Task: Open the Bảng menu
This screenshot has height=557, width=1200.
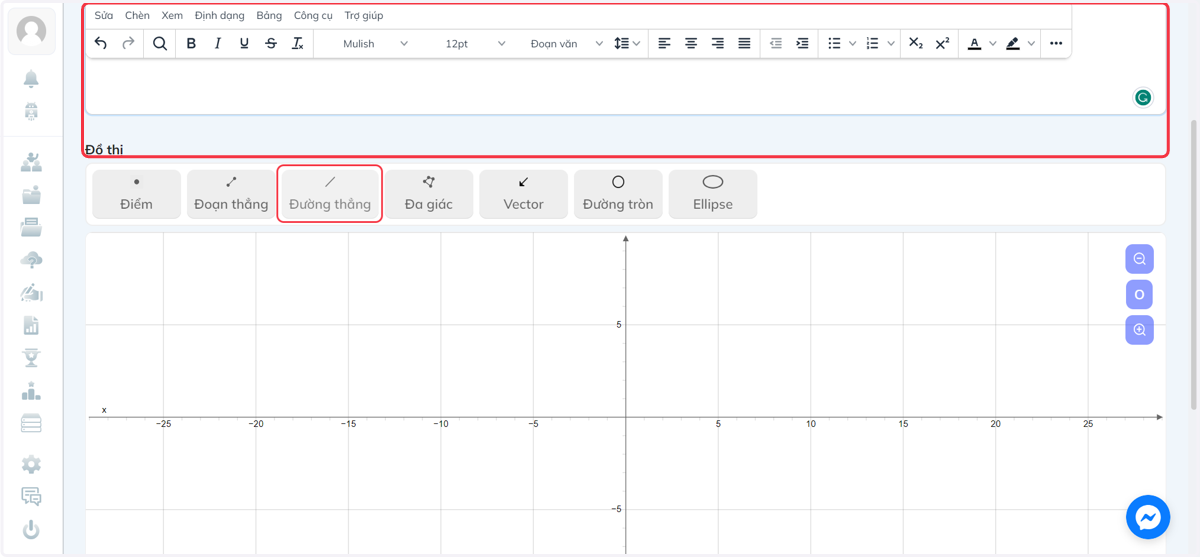Action: [269, 16]
